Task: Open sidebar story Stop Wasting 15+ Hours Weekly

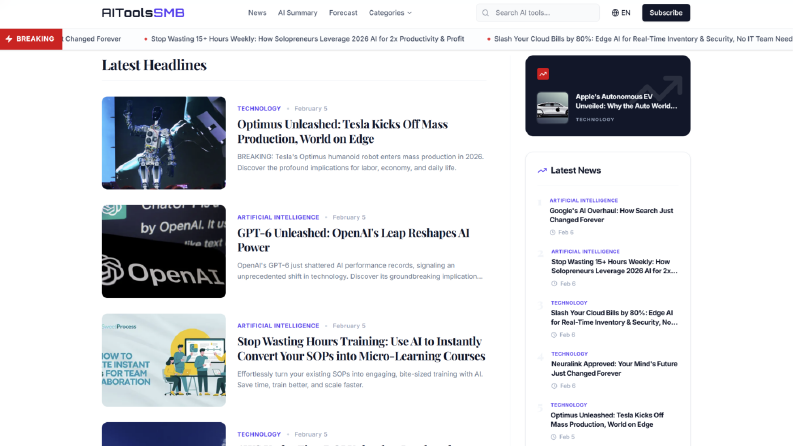Action: [x=614, y=266]
